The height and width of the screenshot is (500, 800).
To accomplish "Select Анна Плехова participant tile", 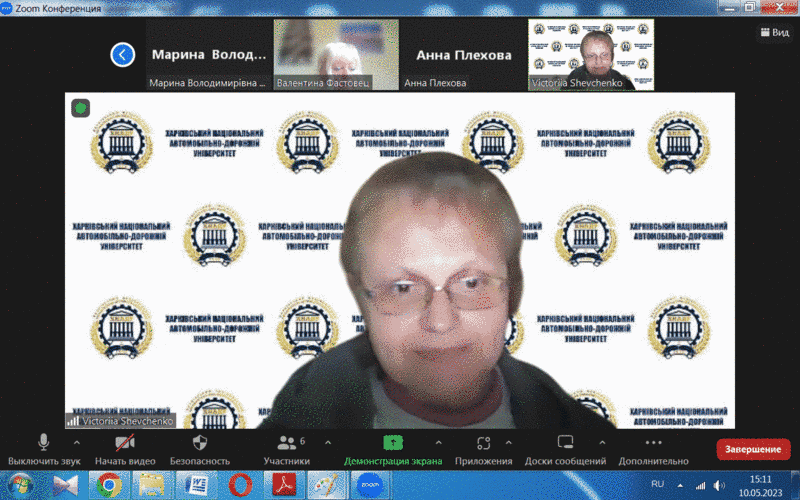I will (x=463, y=55).
